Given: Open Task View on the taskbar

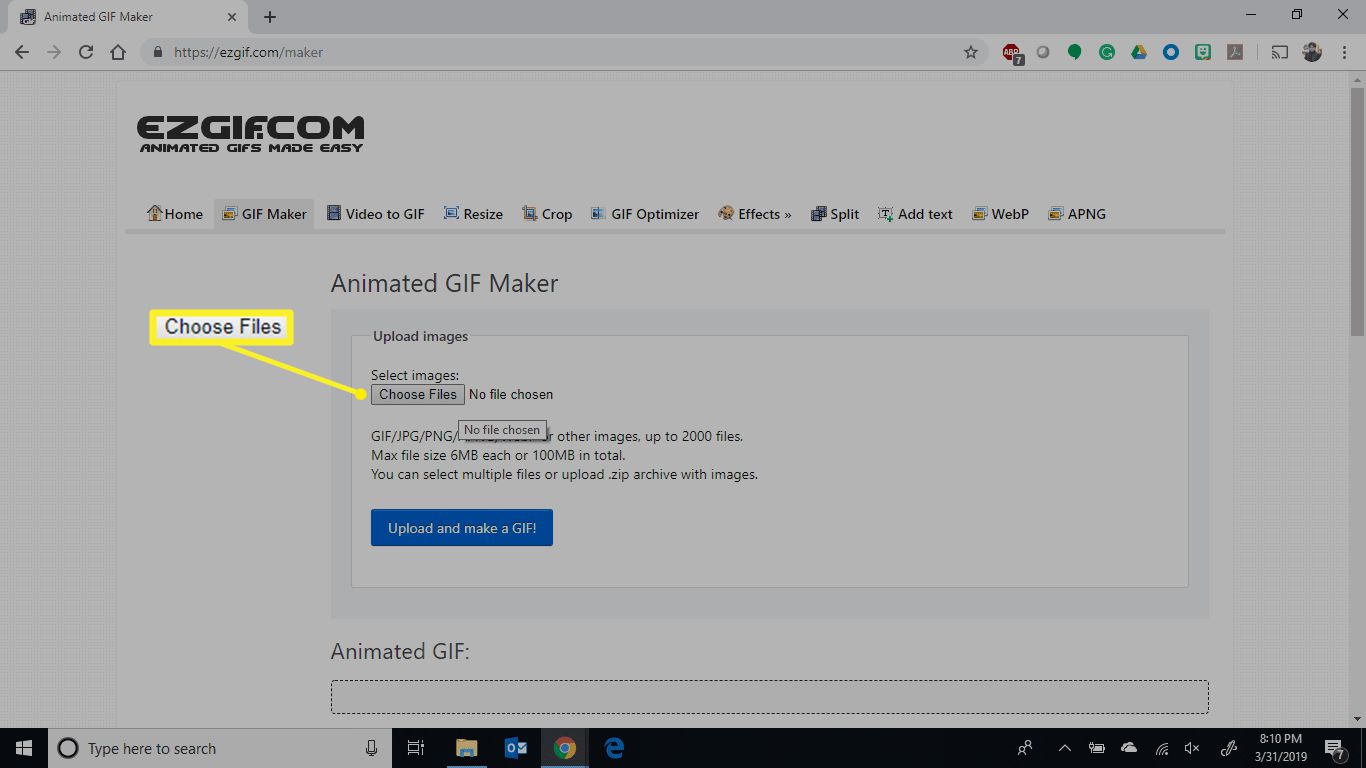Looking at the screenshot, I should pyautogui.click(x=417, y=748).
